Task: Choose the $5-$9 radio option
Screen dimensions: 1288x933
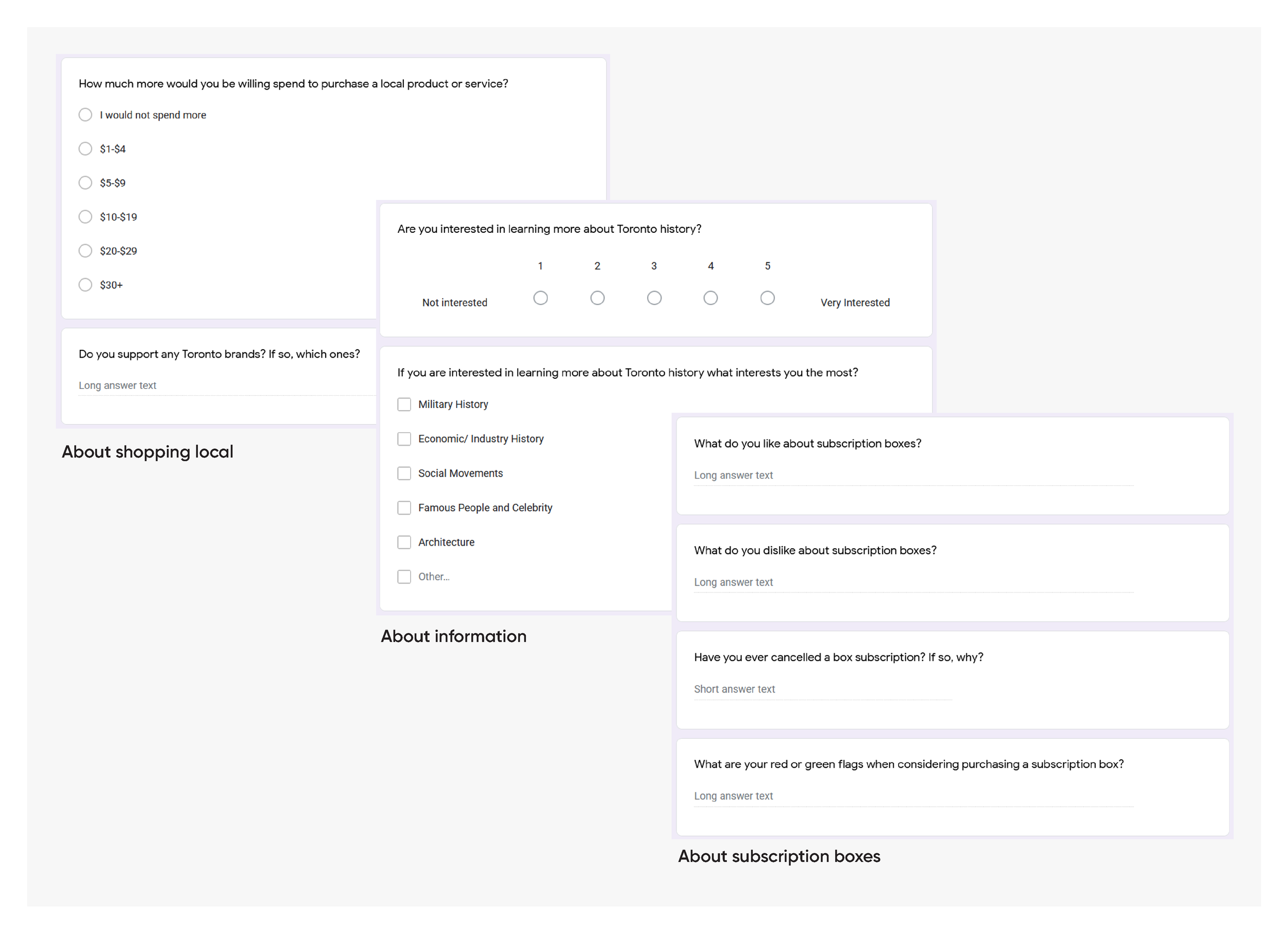Action: 85,183
